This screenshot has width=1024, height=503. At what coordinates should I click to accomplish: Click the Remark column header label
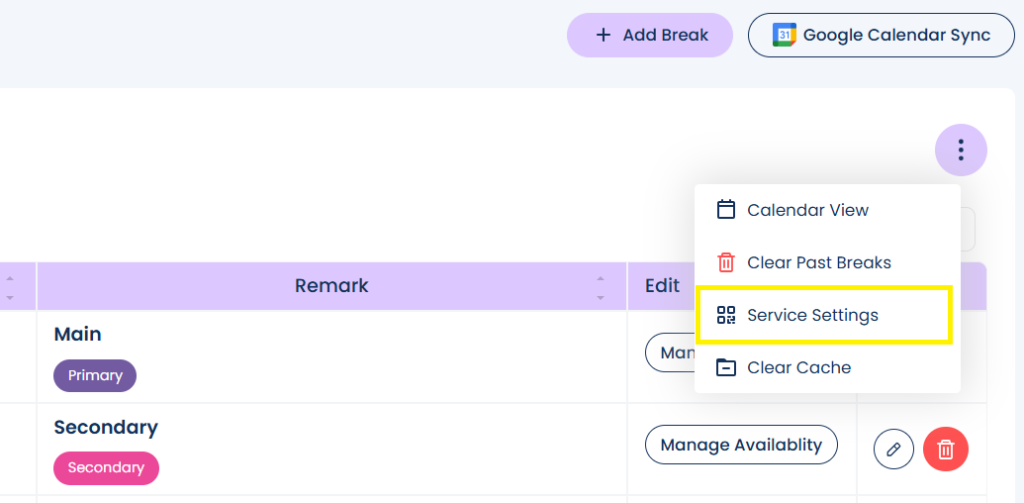pos(331,286)
